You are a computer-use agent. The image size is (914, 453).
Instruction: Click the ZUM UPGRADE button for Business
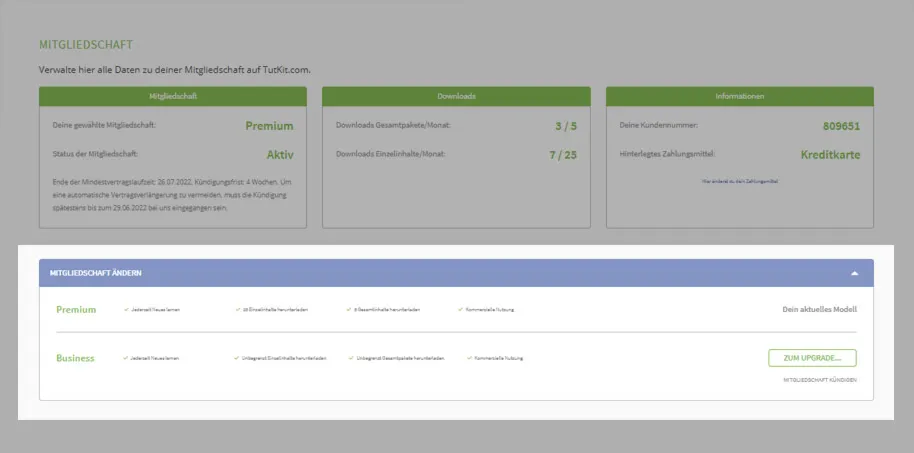pos(812,358)
